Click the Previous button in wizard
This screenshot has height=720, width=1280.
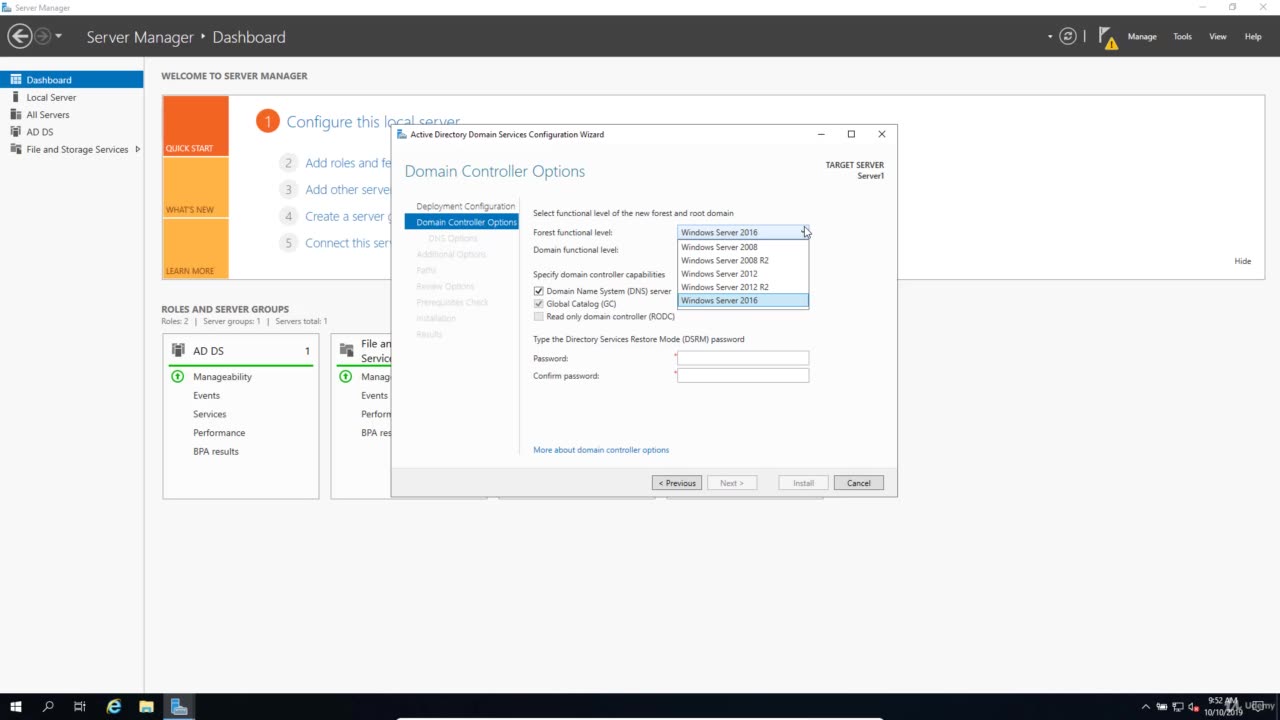[x=677, y=483]
